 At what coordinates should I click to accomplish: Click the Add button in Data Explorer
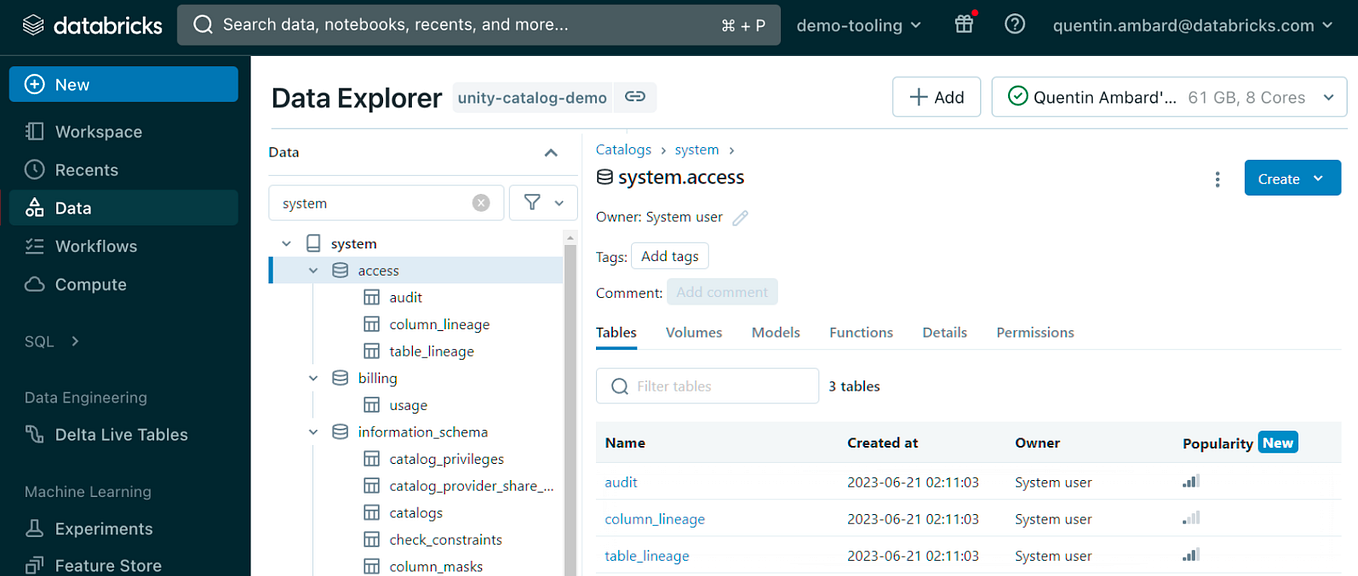click(936, 96)
